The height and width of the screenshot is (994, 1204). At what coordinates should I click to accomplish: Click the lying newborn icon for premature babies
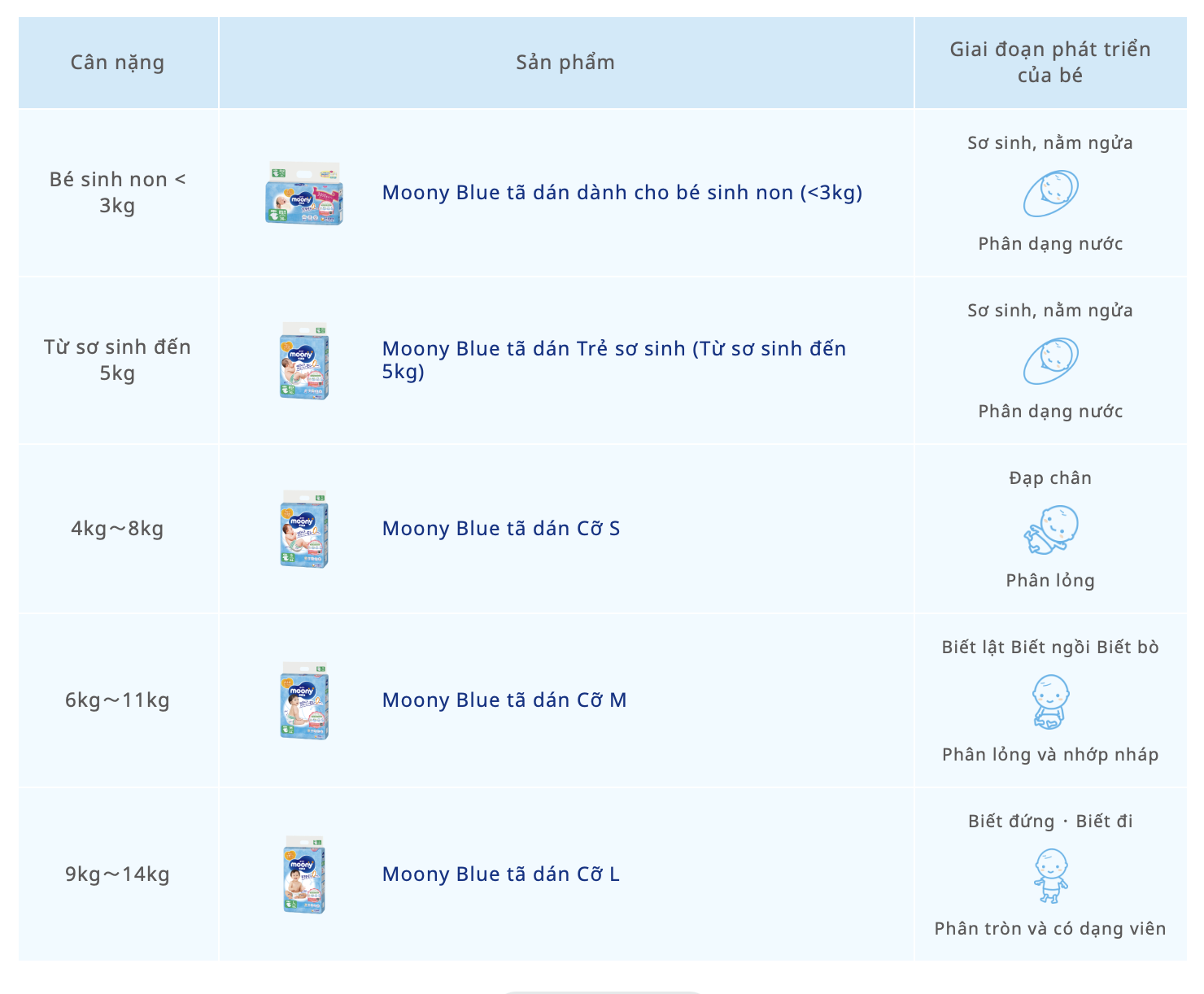1050,194
